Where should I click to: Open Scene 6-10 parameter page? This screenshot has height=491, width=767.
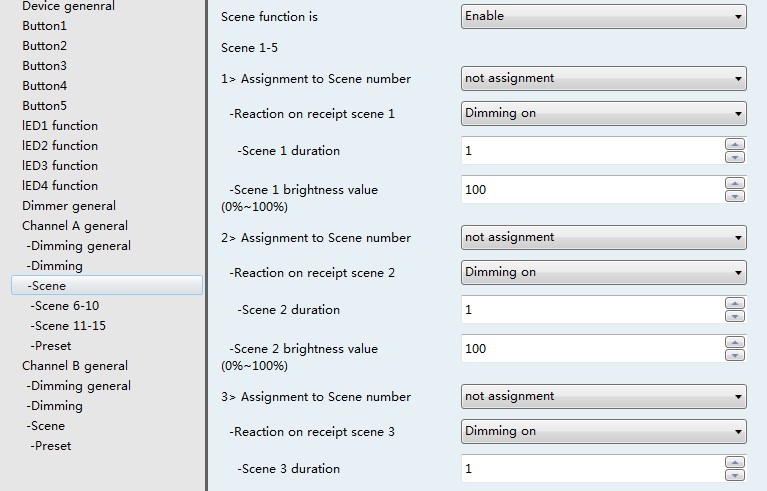click(65, 306)
